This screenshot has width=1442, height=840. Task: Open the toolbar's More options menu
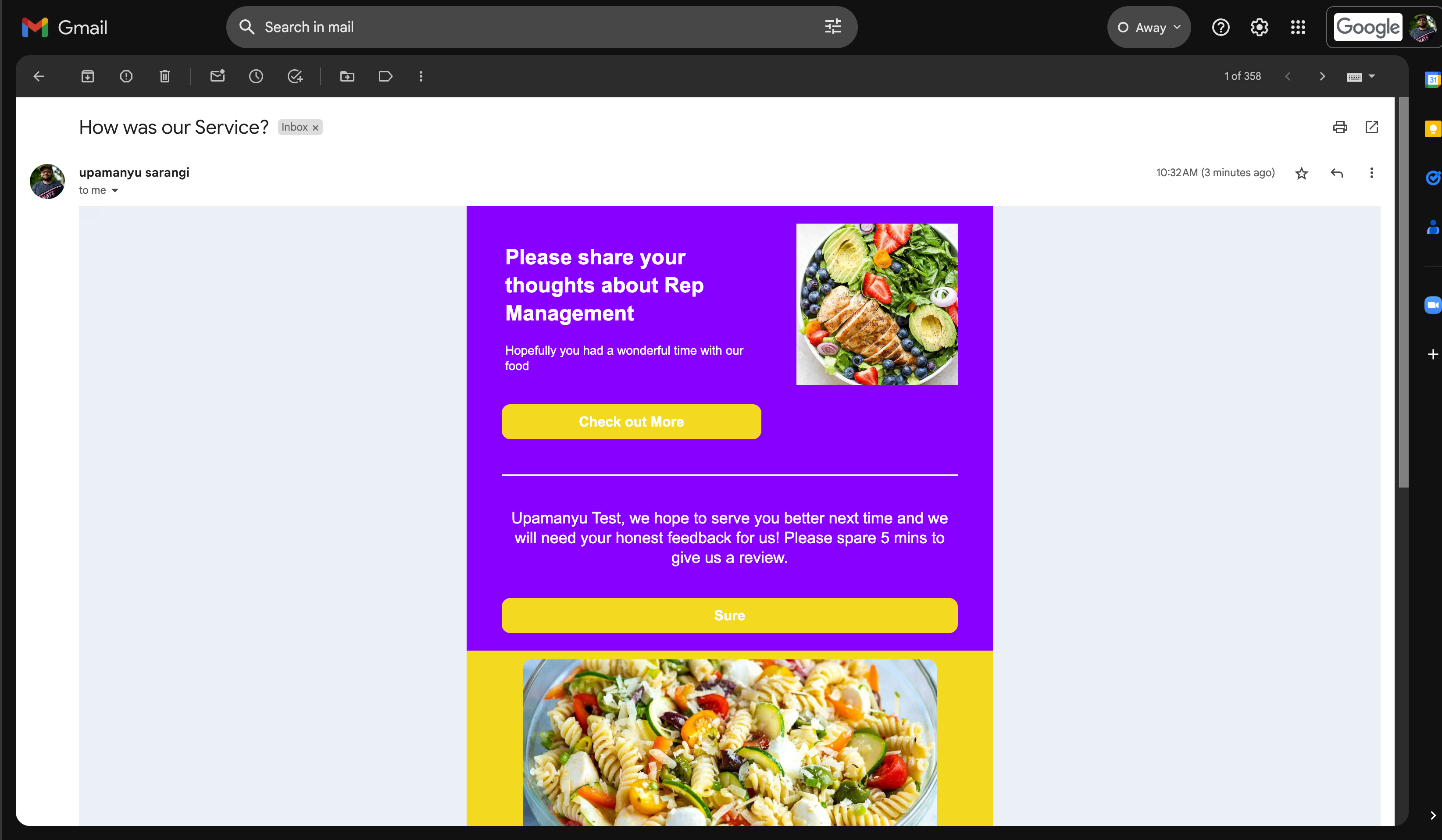click(x=421, y=76)
